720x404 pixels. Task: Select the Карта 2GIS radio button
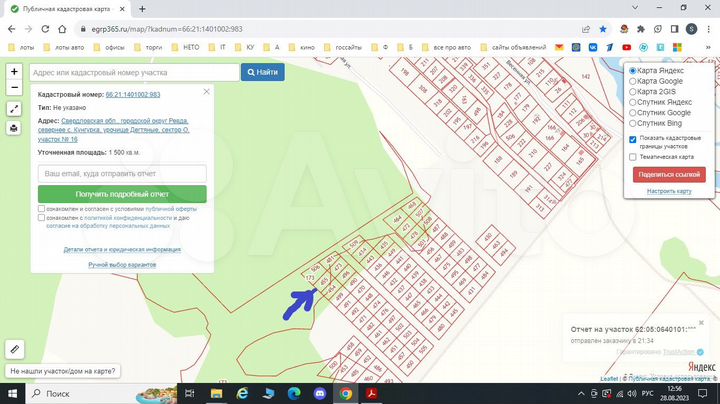pos(633,92)
